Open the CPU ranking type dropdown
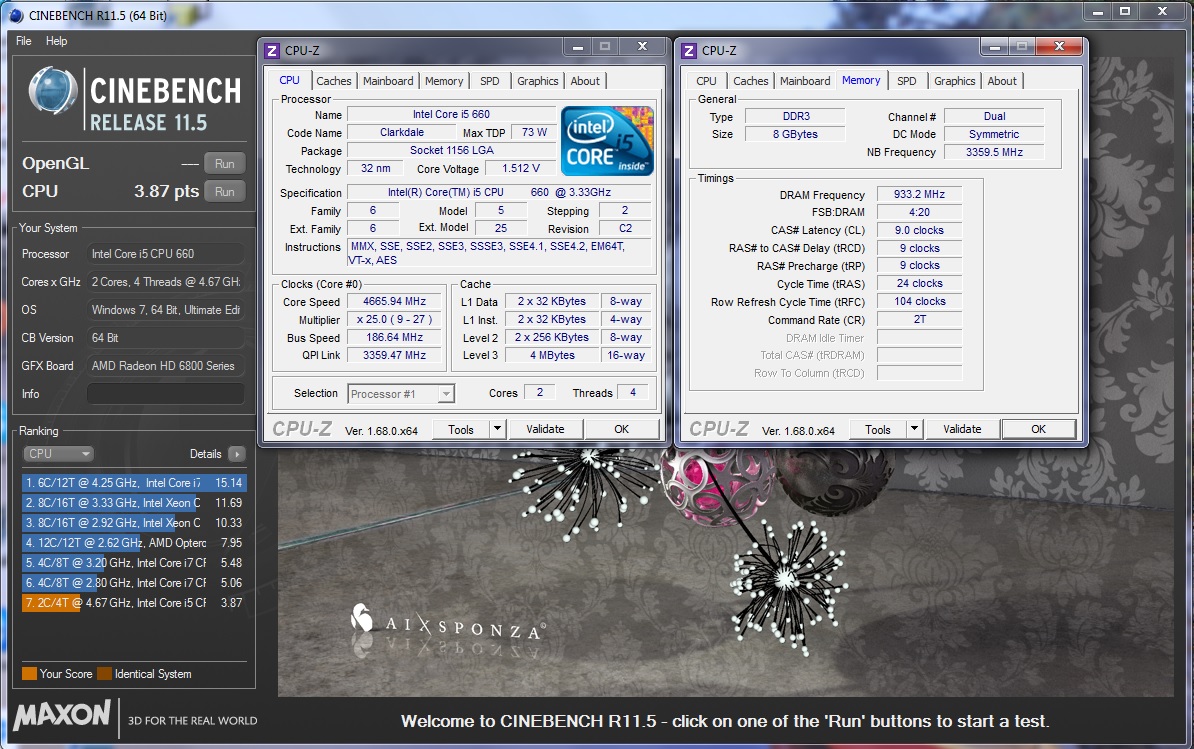This screenshot has height=749, width=1194. point(58,454)
